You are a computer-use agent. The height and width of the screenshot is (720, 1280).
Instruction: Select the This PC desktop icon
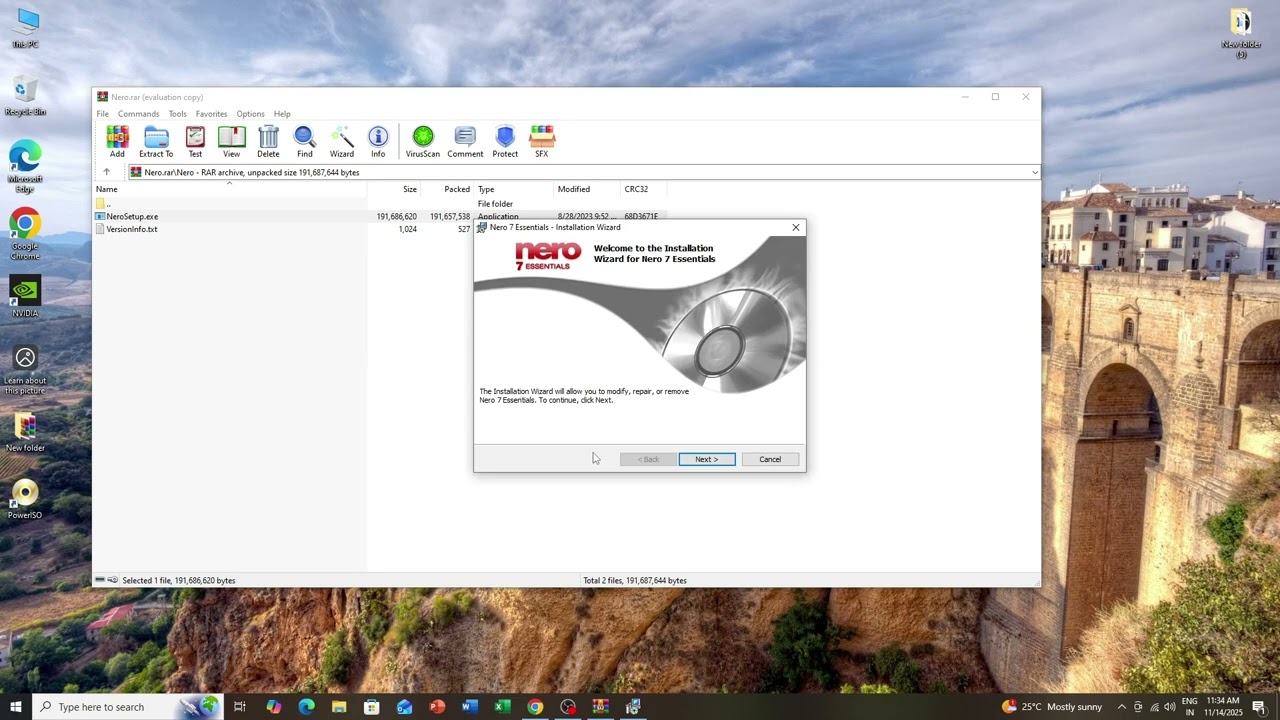coord(25,29)
